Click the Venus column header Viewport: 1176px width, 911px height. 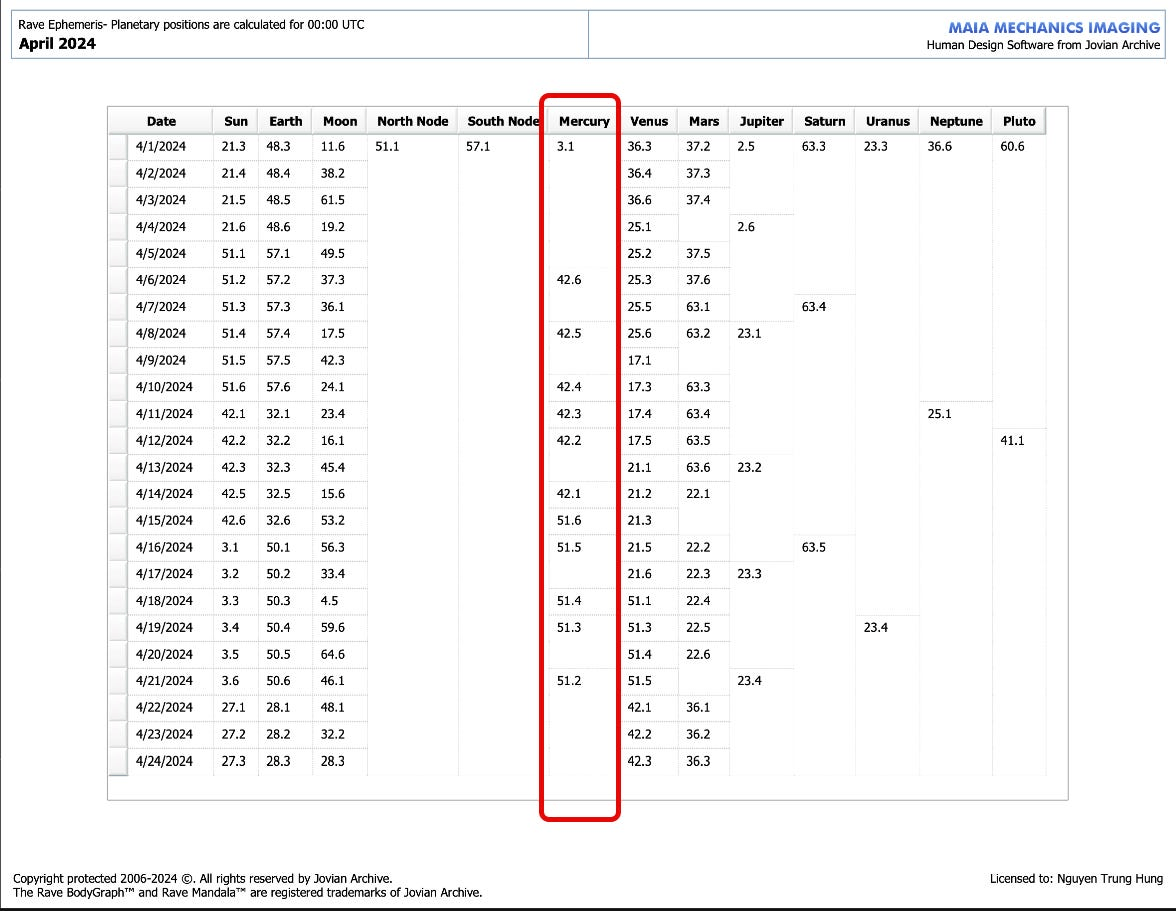[649, 121]
